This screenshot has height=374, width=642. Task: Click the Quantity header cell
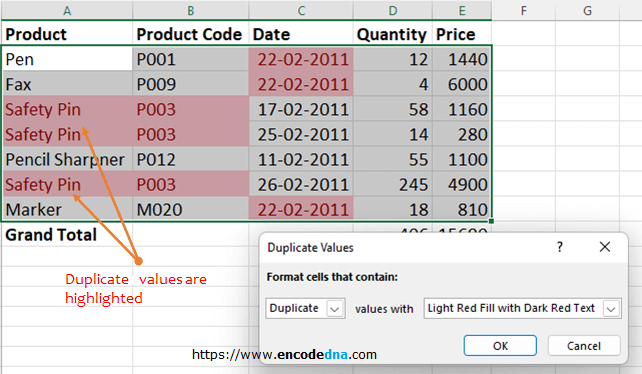(x=393, y=34)
